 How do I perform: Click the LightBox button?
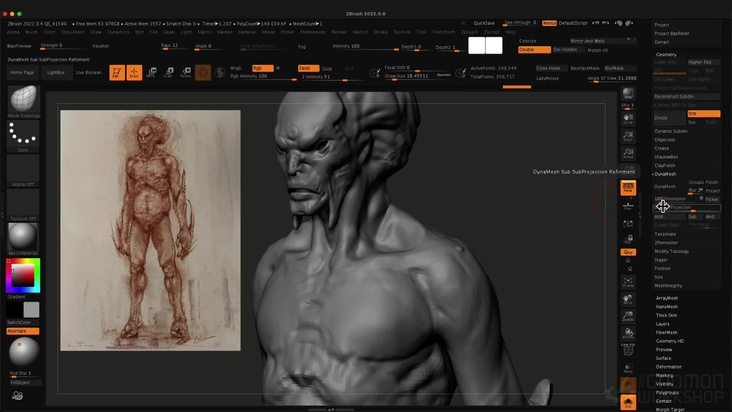(x=56, y=72)
